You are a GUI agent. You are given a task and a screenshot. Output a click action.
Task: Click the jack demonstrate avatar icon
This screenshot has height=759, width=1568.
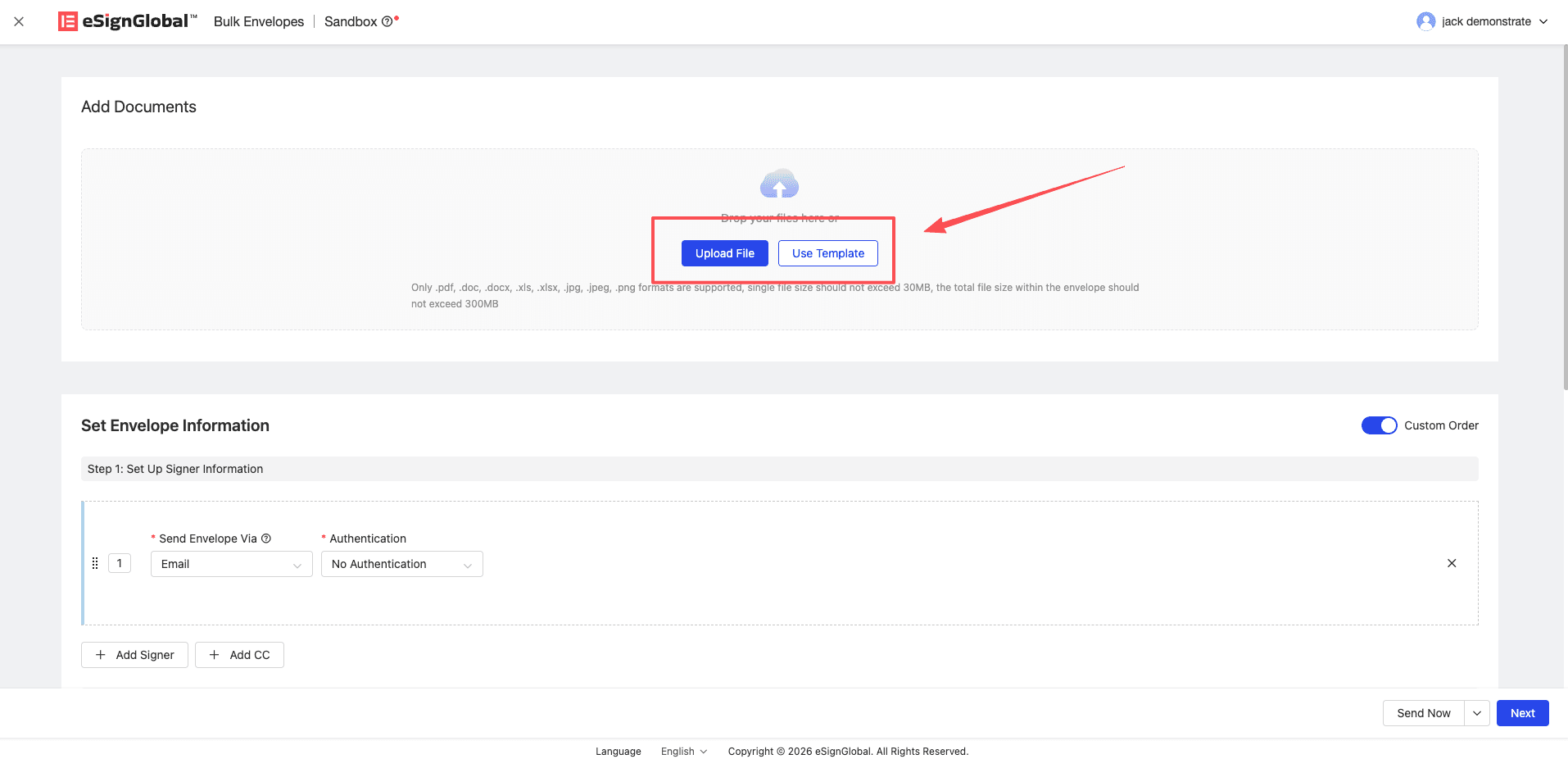click(1425, 21)
